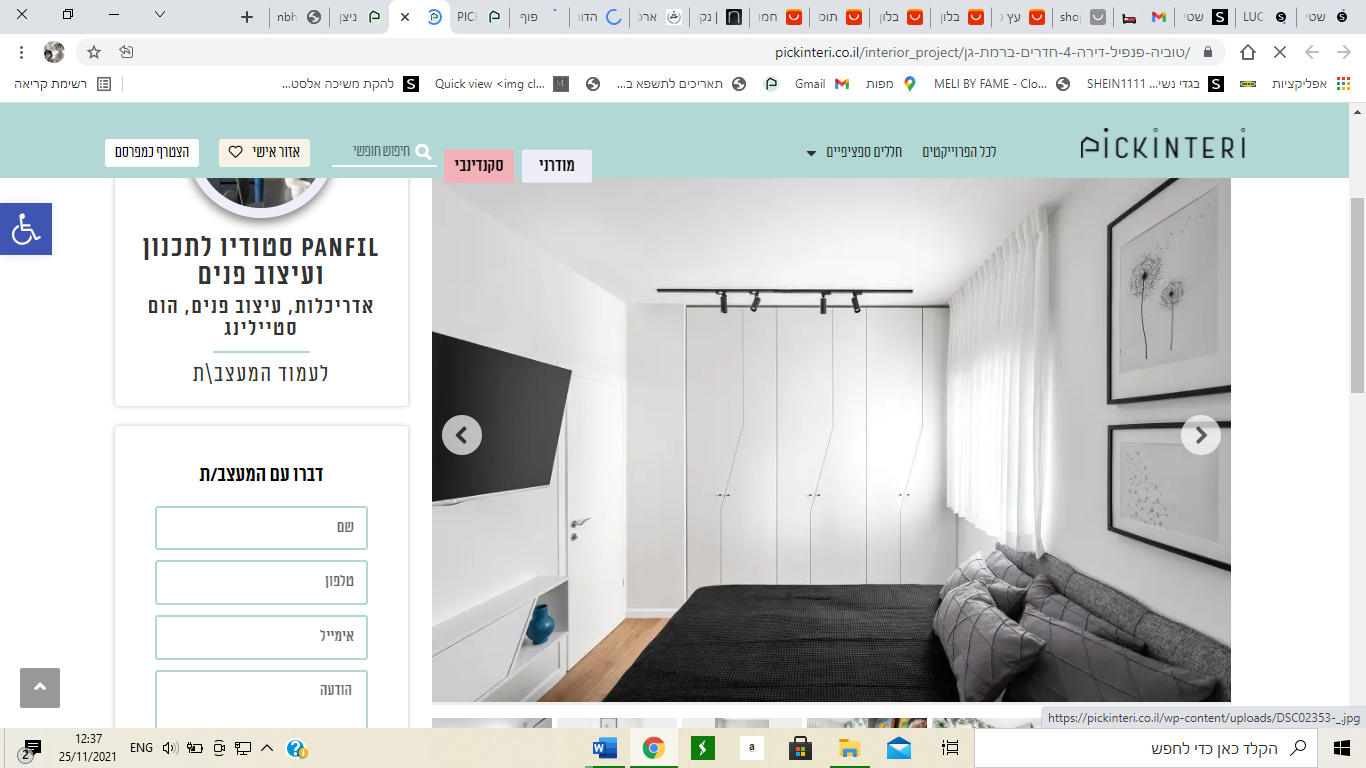Viewport: 1366px width, 768px height.
Task: Open the לעמוד המעצב\ת designer page link
Action: 261,373
